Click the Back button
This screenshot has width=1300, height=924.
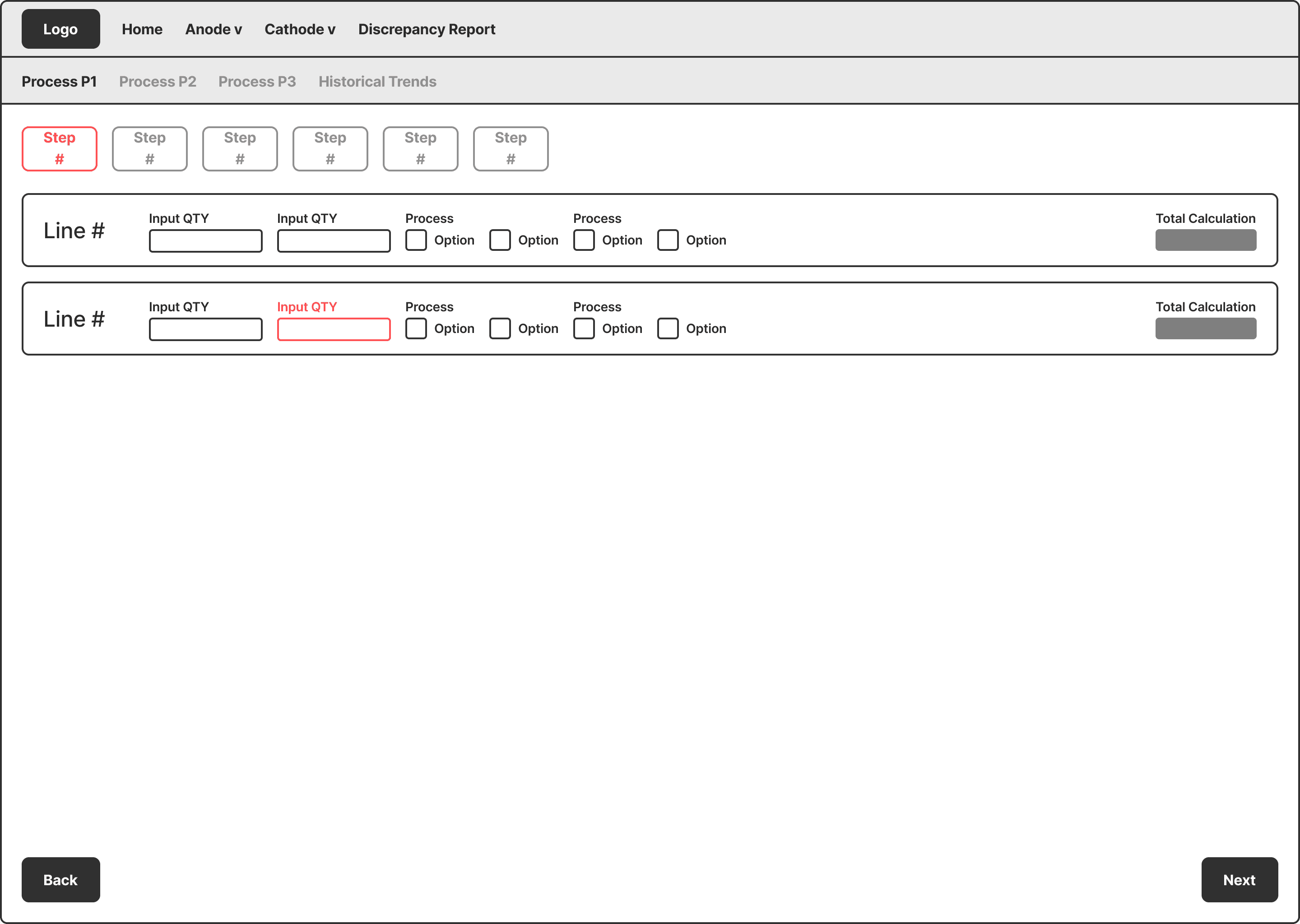pos(60,880)
